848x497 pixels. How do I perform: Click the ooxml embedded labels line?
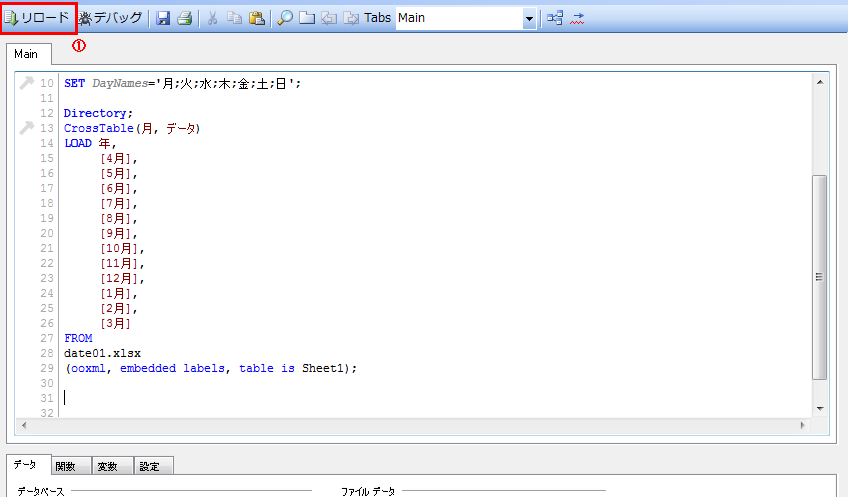tap(210, 368)
